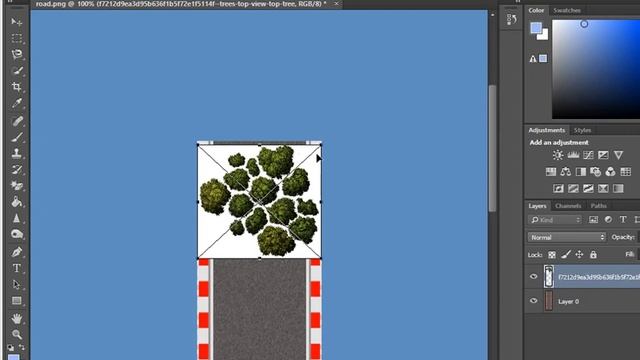Switch to the Paths tab

598,206
